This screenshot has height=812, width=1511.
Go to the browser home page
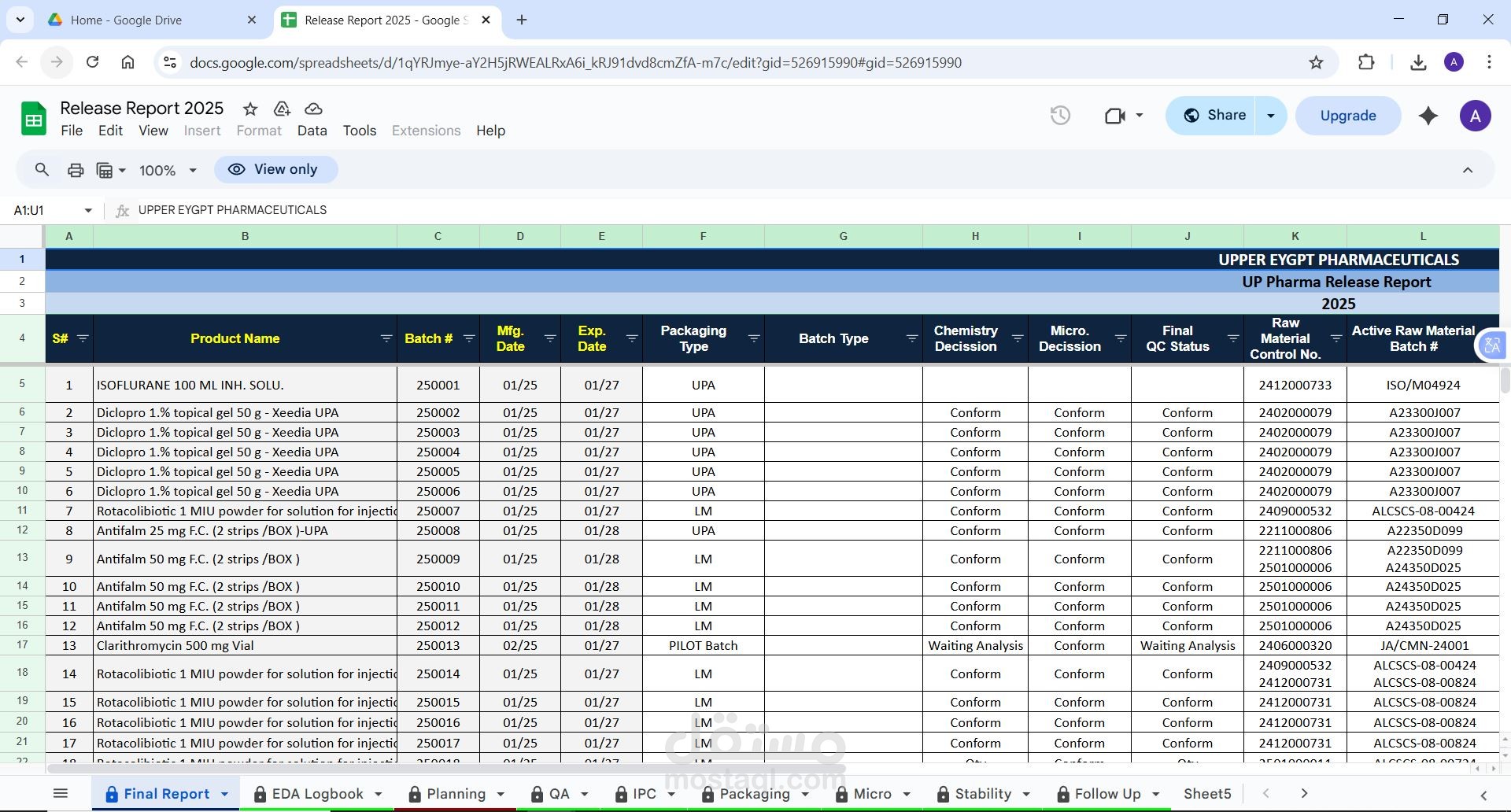pyautogui.click(x=127, y=62)
